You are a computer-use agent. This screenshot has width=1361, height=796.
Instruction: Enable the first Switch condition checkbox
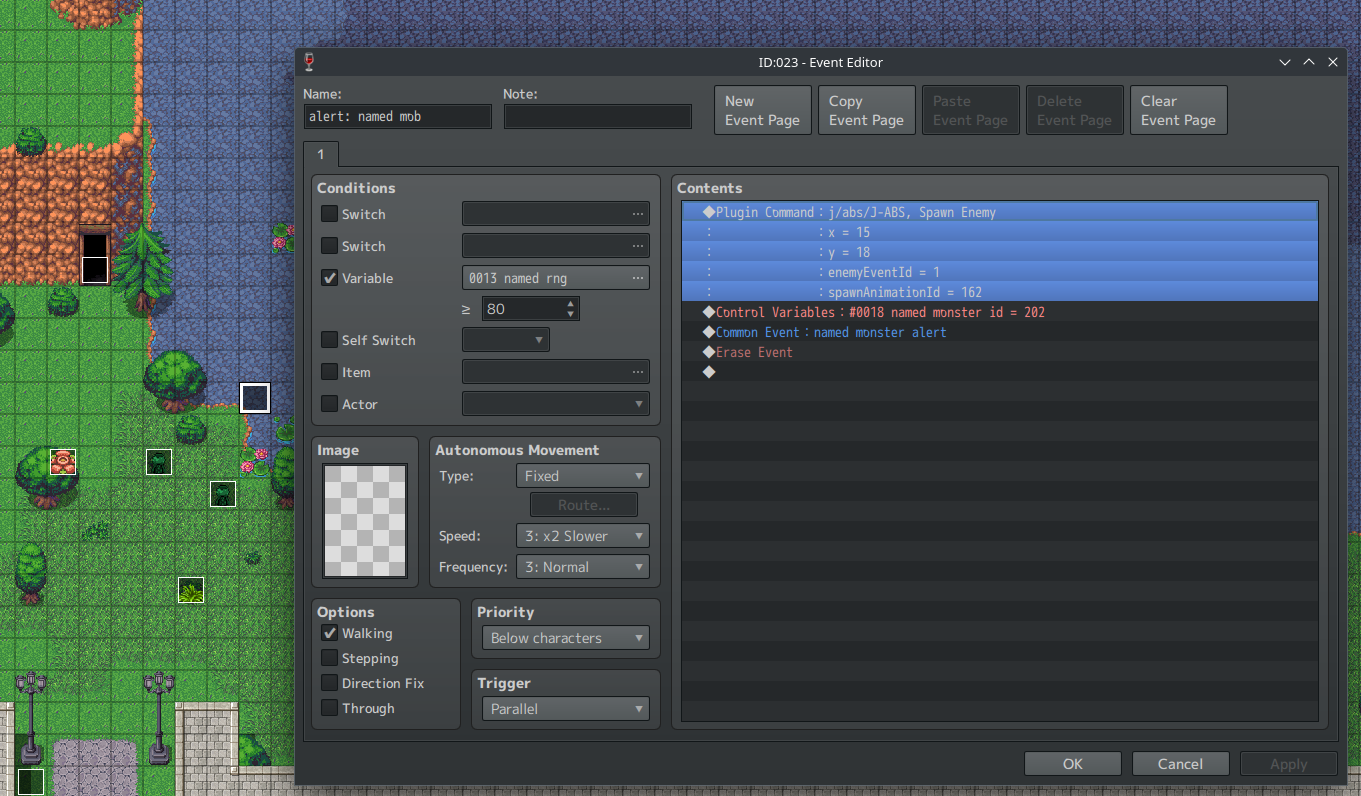329,214
